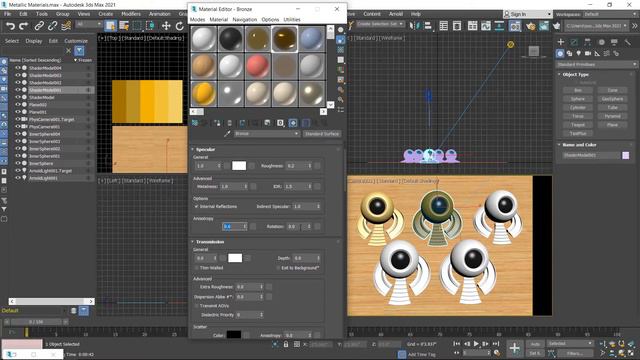Select the Lights category in Create panel
The width and height of the screenshot is (640, 360).
click(x=578, y=53)
